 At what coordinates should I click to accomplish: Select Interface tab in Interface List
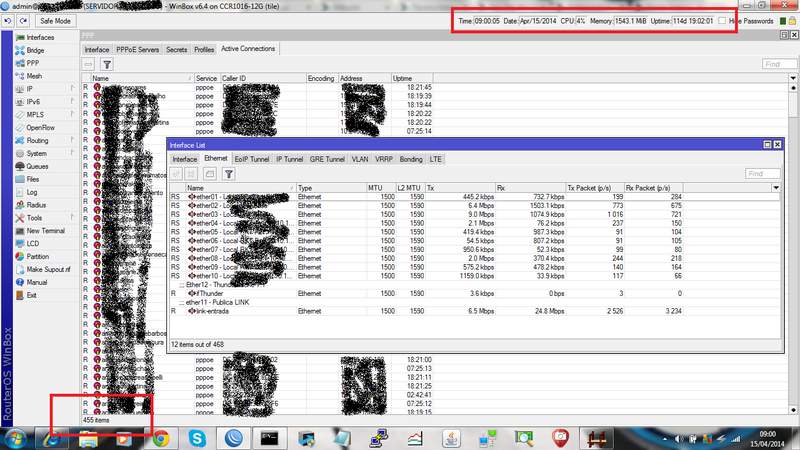[x=184, y=159]
